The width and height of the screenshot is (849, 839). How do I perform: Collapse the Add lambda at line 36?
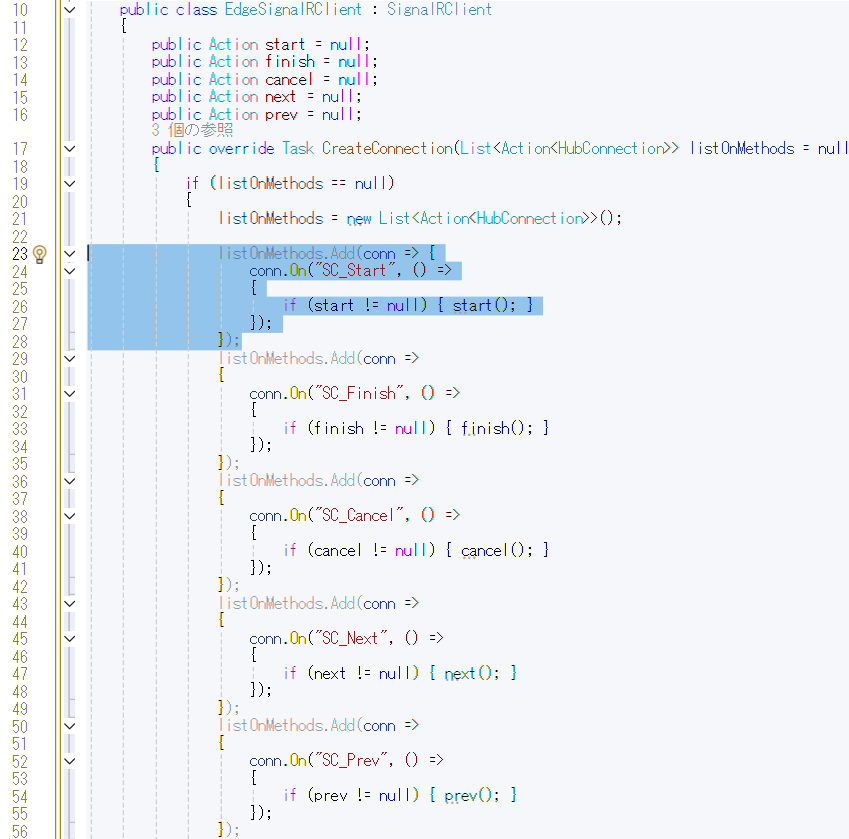point(70,481)
